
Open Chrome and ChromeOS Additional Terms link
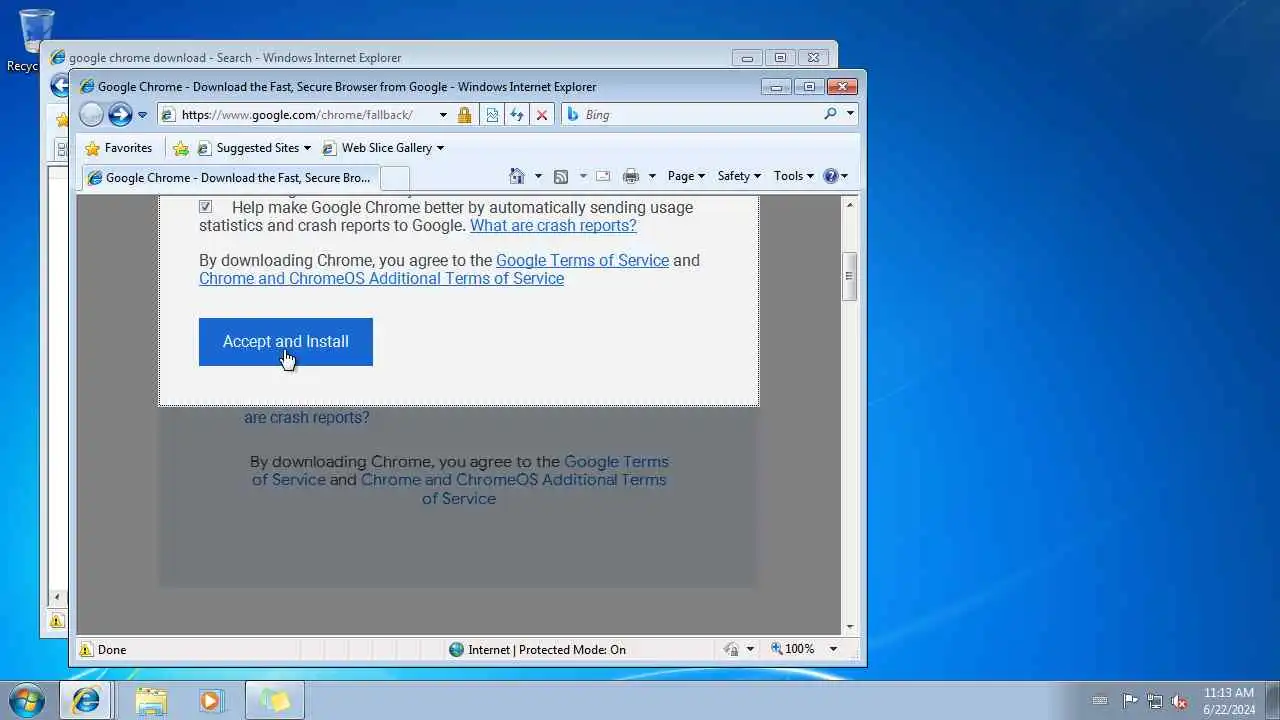pos(381,278)
